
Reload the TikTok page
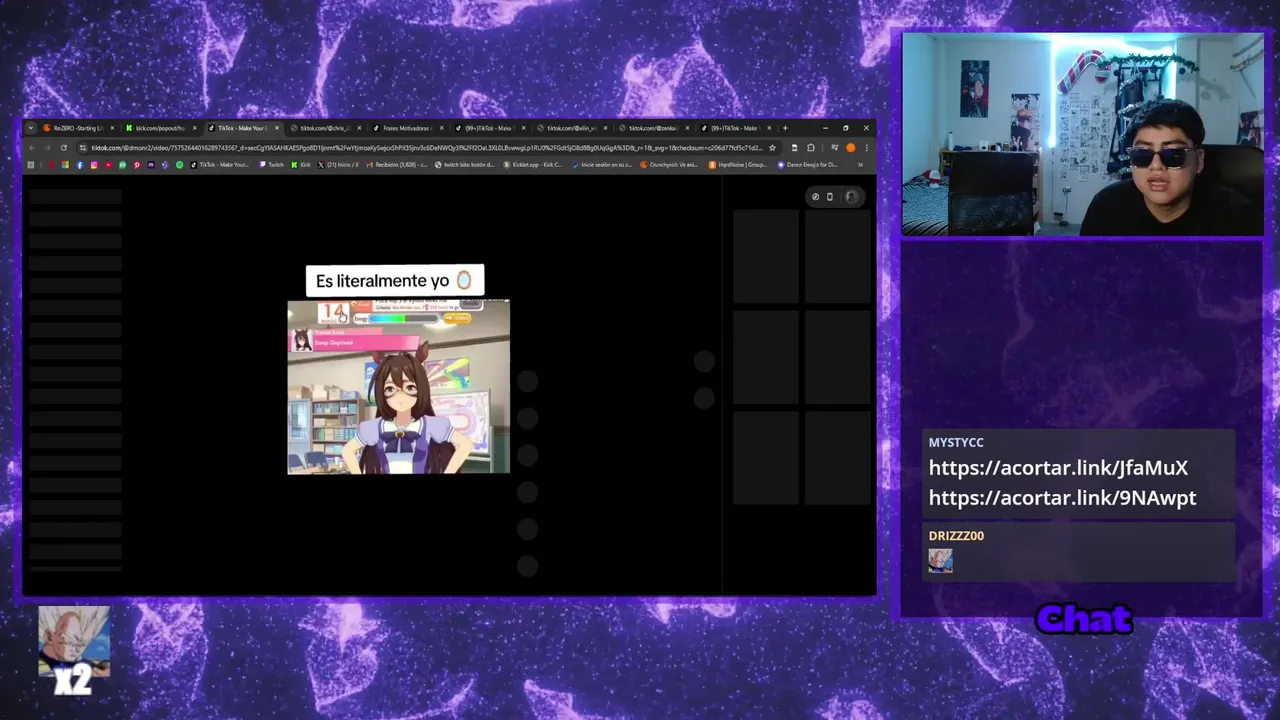64,148
